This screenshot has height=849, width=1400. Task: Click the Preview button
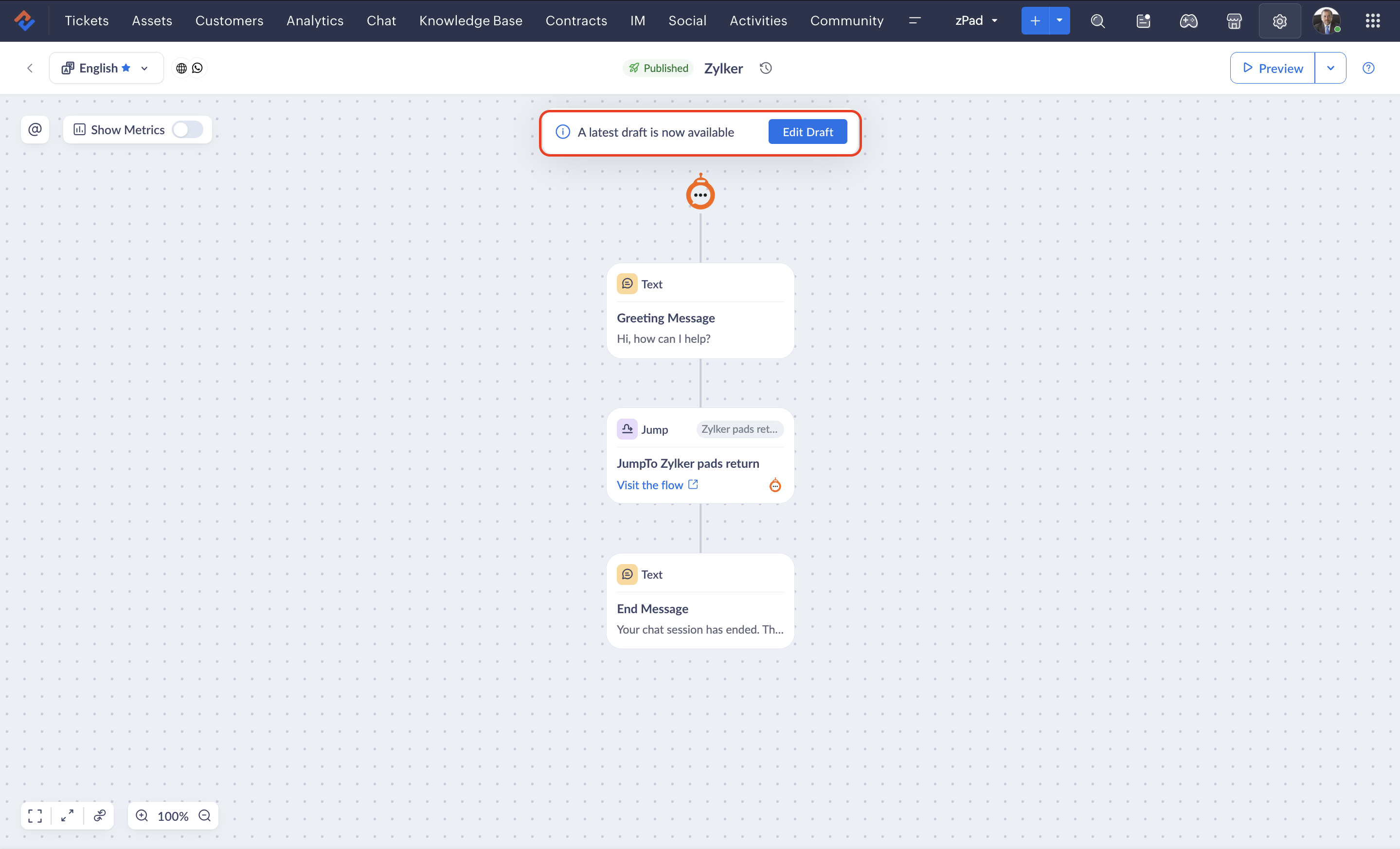click(x=1272, y=68)
